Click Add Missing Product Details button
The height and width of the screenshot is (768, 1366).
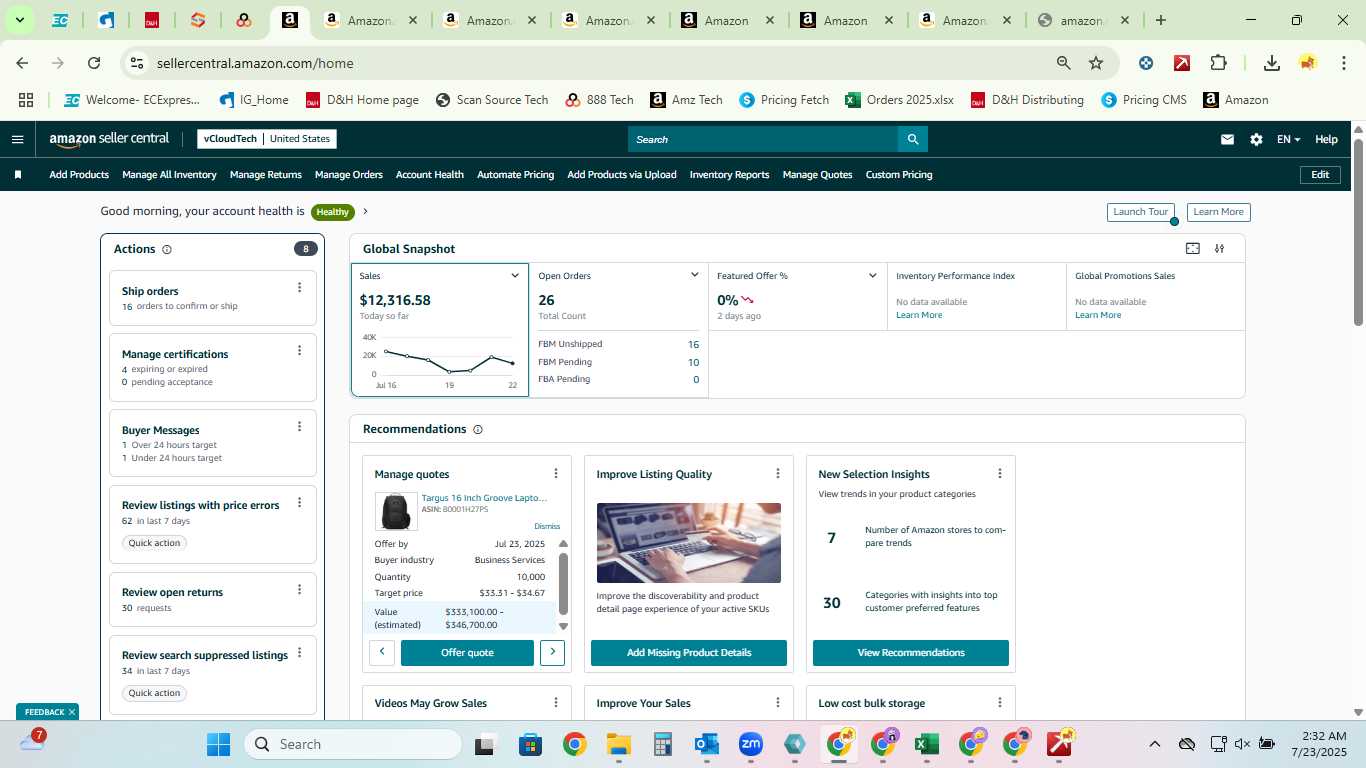click(689, 653)
